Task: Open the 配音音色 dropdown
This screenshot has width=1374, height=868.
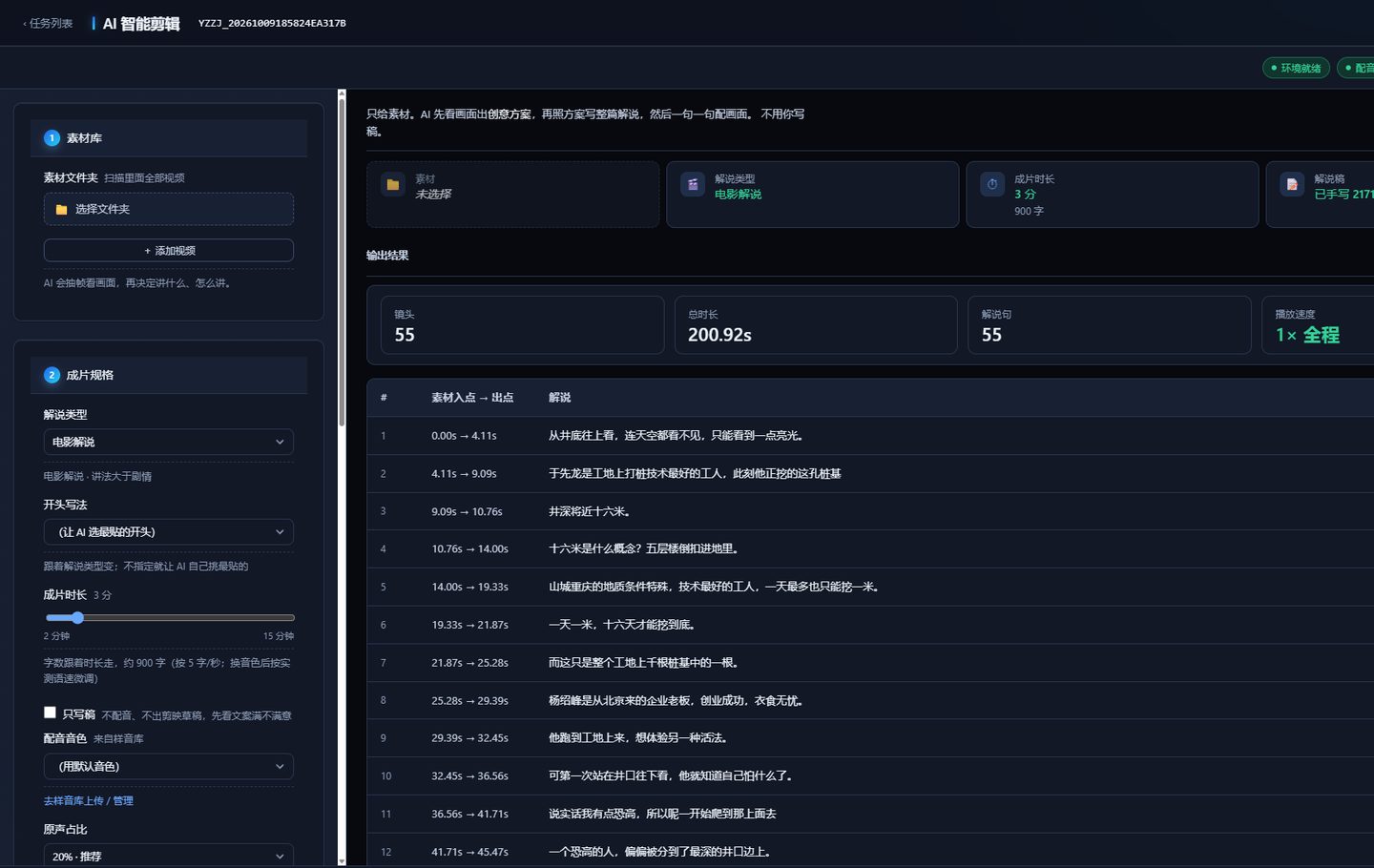Action: point(169,766)
